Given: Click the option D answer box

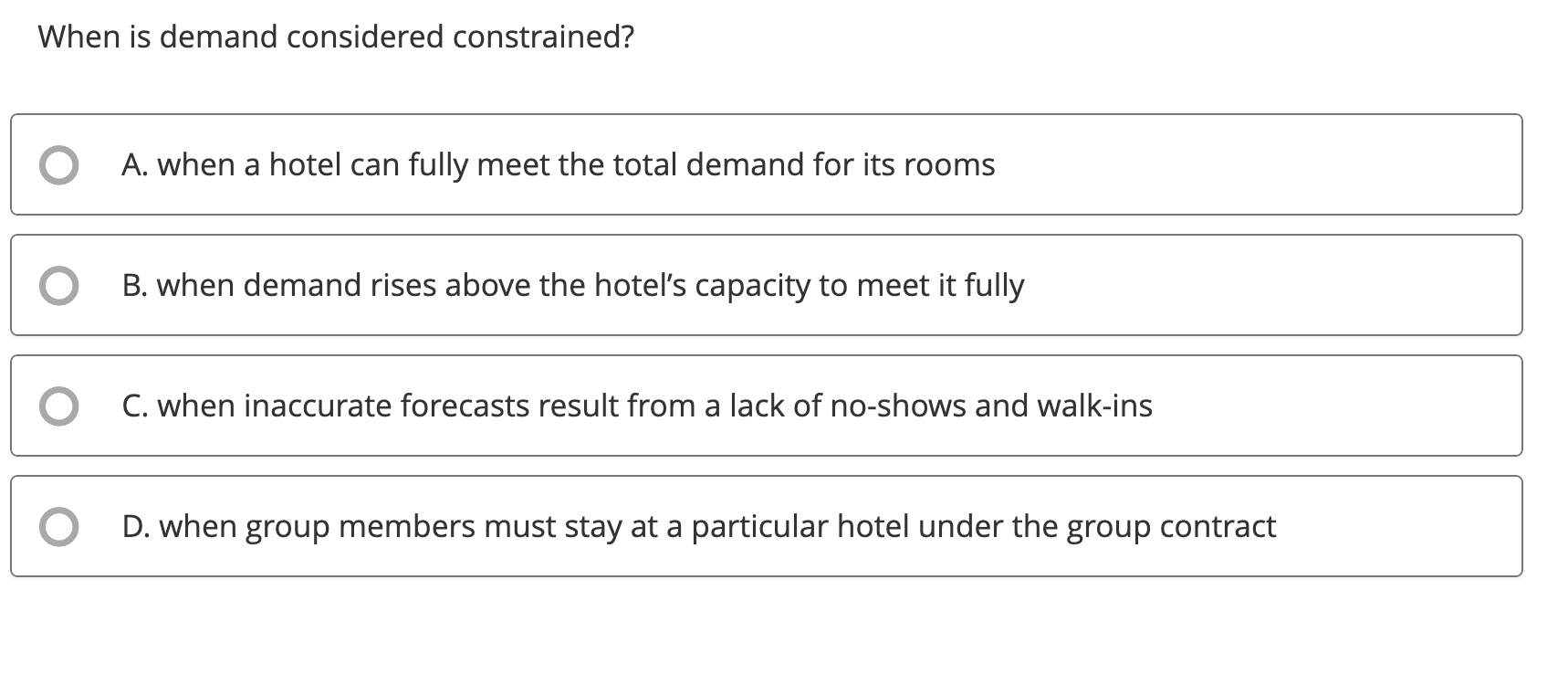Looking at the screenshot, I should pos(767,525).
